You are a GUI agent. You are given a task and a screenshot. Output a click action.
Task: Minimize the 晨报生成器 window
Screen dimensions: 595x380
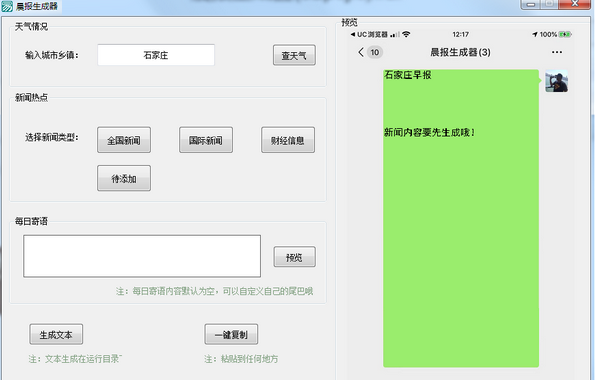pyautogui.click(x=531, y=4)
